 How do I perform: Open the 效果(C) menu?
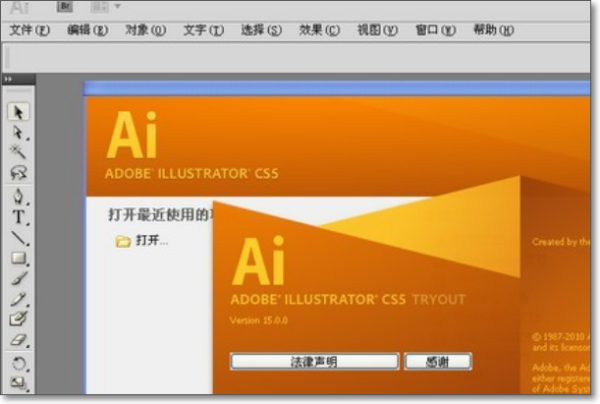pos(320,30)
